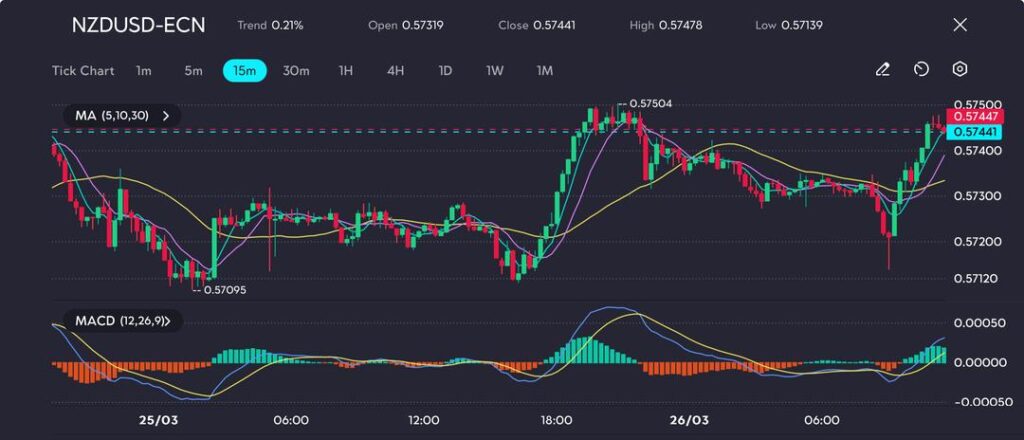Expand the MA (5,10,30) indicator settings
The width and height of the screenshot is (1024, 440).
166,116
